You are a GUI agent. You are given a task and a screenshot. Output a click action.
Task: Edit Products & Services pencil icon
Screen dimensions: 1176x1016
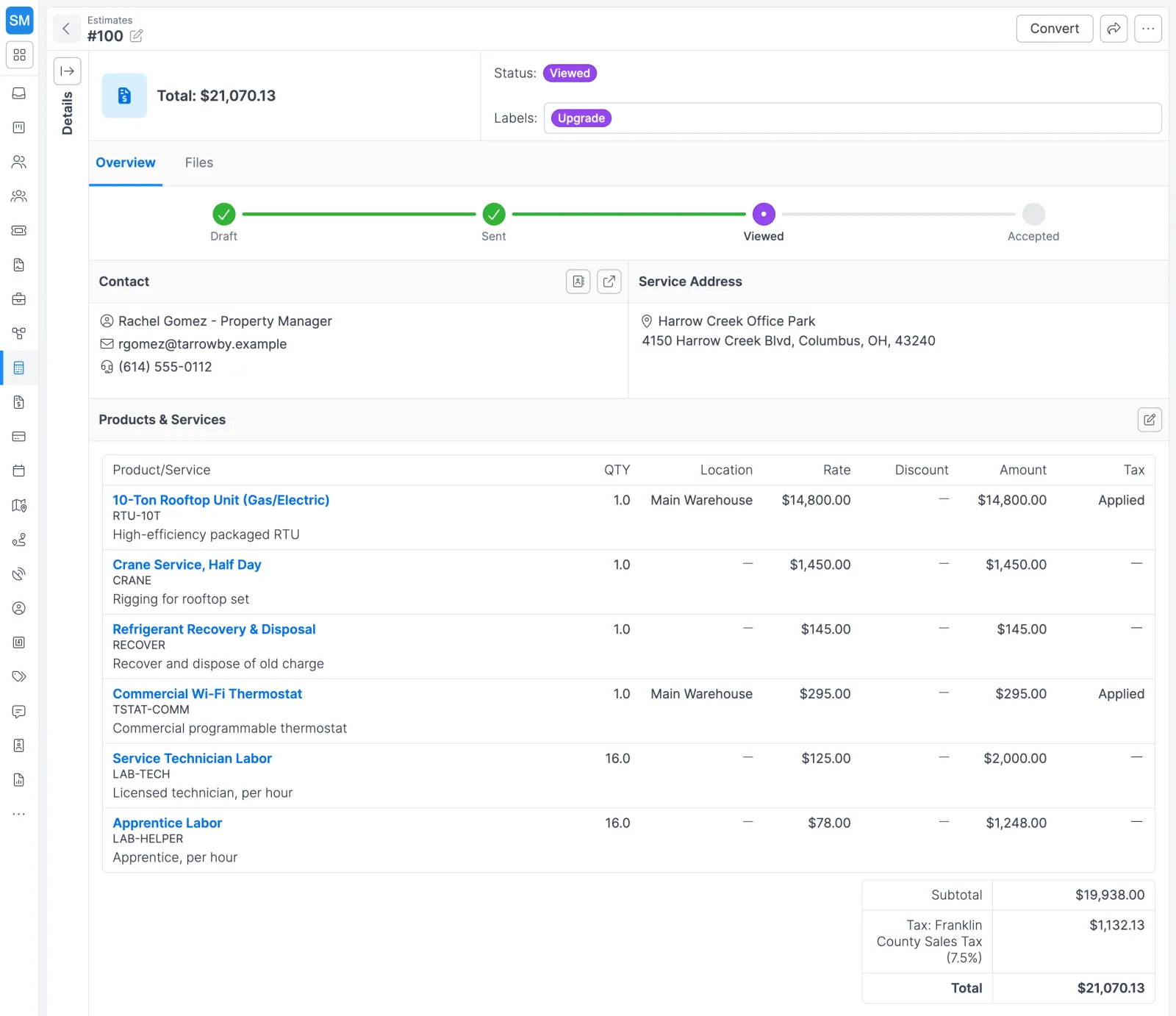[1150, 420]
